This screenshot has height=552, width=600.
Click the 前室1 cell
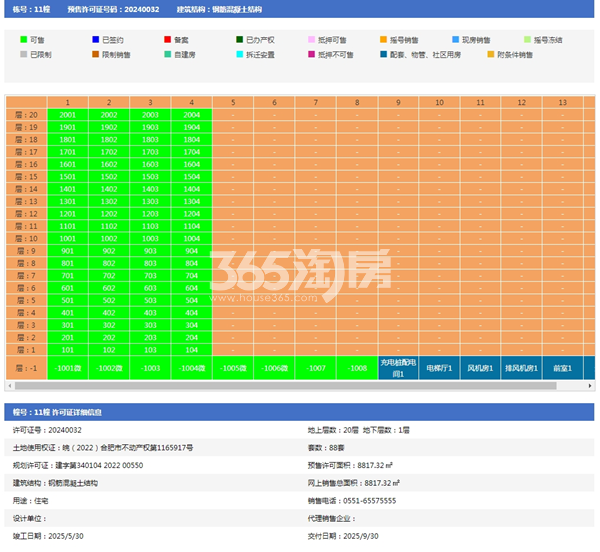click(562, 368)
